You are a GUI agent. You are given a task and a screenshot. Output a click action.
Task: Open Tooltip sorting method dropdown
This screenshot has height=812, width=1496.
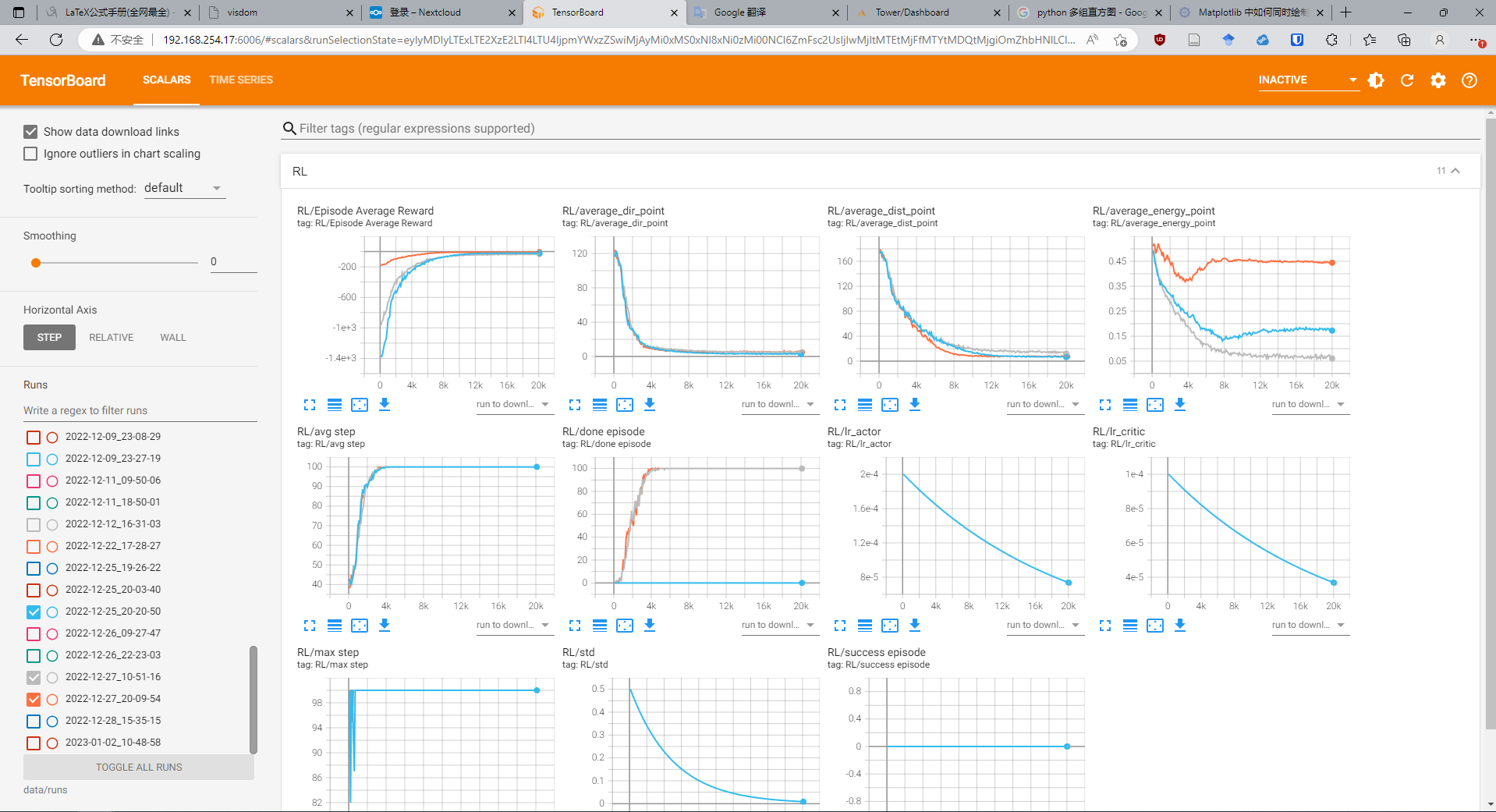(x=184, y=188)
